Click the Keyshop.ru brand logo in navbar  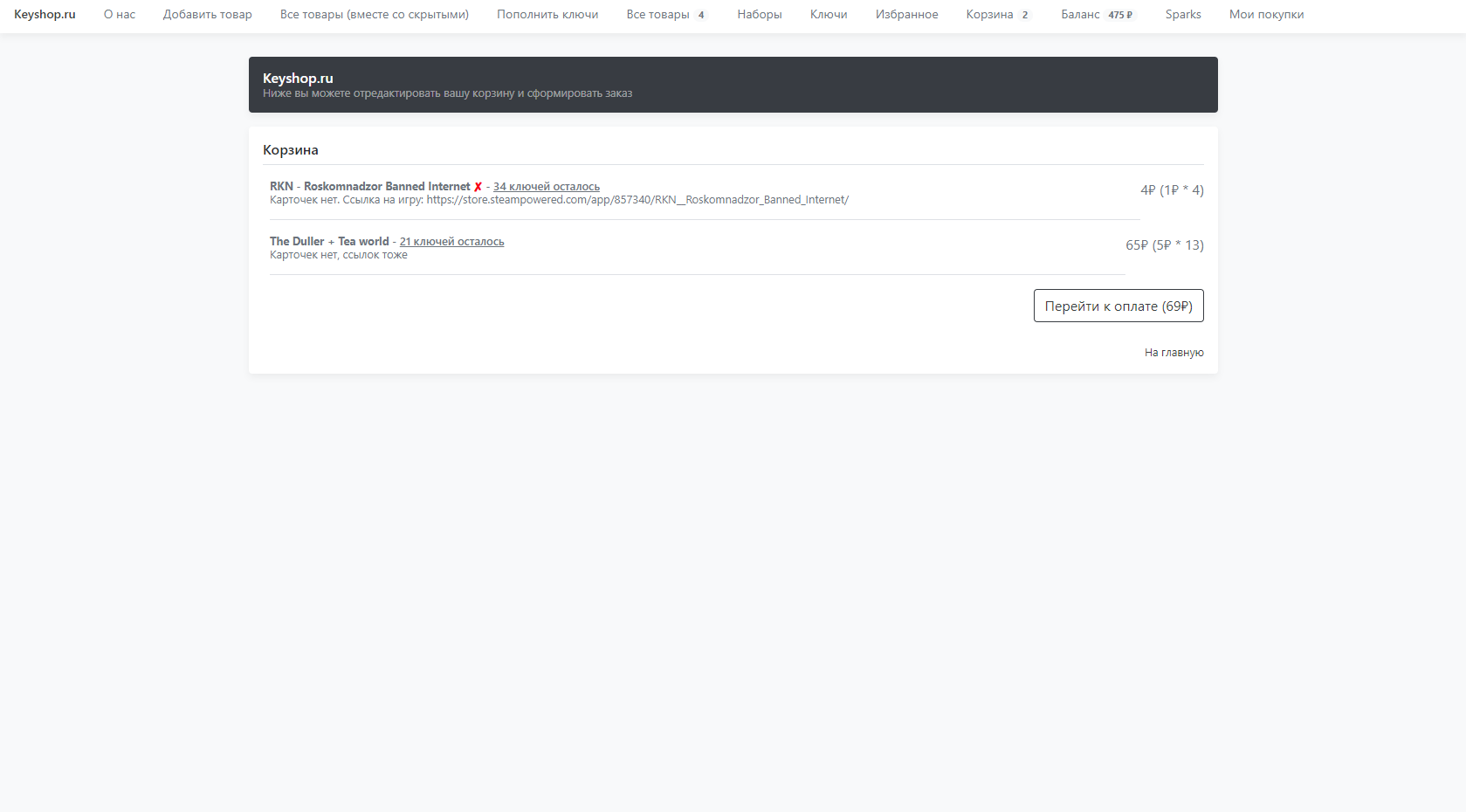coord(45,15)
